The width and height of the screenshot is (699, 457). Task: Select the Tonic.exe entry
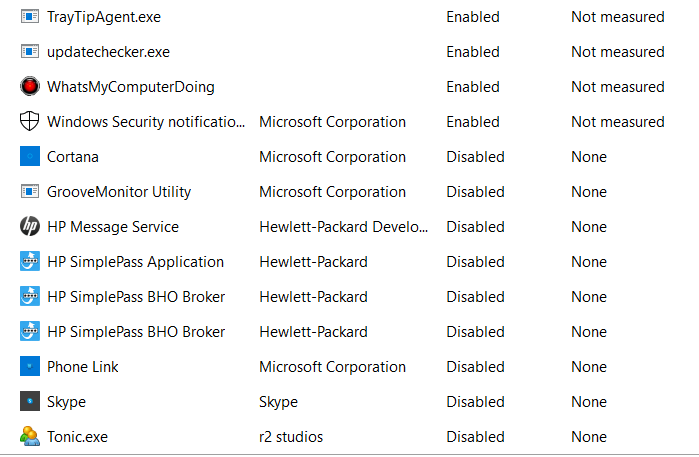point(77,437)
